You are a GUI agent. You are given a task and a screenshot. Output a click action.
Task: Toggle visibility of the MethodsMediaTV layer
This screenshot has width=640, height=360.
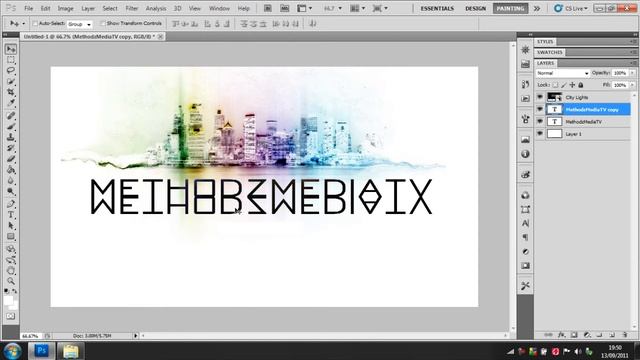click(x=540, y=122)
